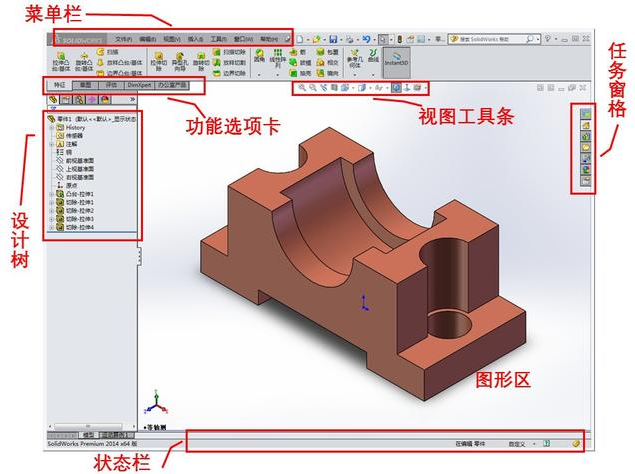
Task: Switch to the DimXpert ribbon tab
Action: [139, 85]
